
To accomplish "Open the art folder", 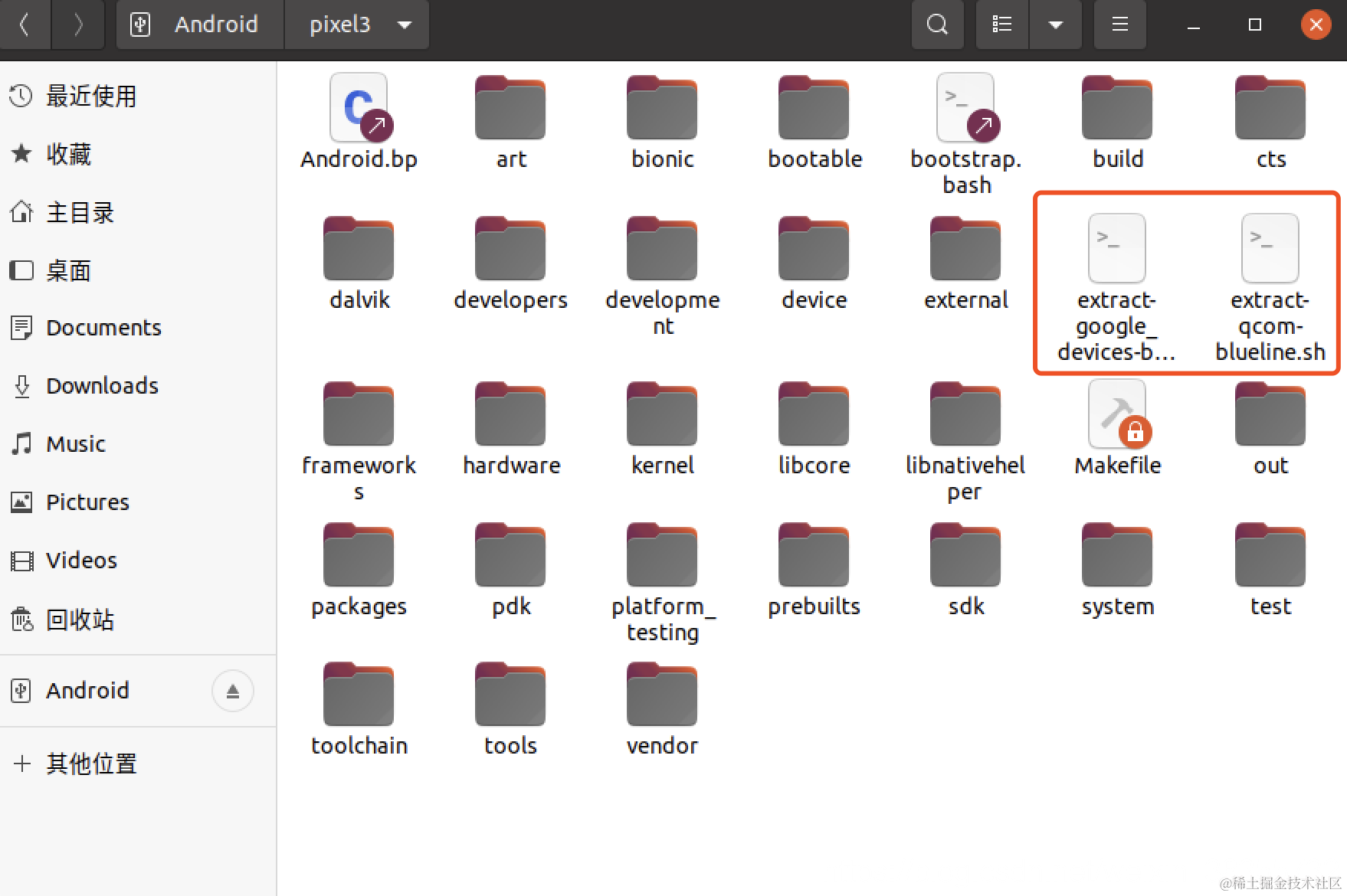I will (510, 108).
